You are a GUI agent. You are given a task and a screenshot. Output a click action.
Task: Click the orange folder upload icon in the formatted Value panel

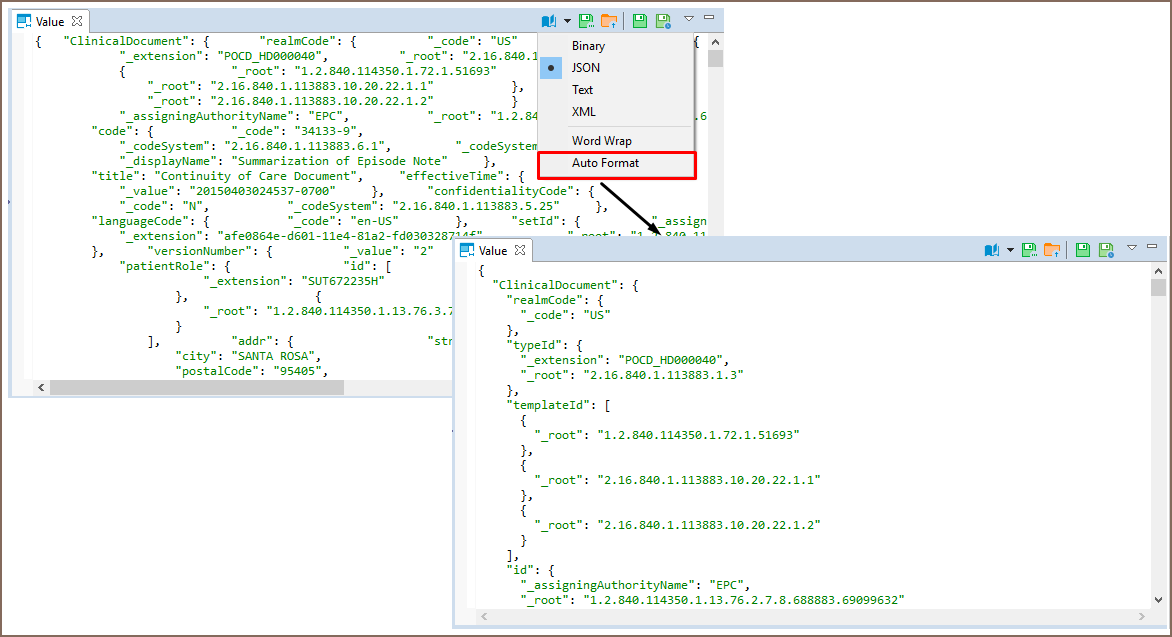pyautogui.click(x=1051, y=250)
